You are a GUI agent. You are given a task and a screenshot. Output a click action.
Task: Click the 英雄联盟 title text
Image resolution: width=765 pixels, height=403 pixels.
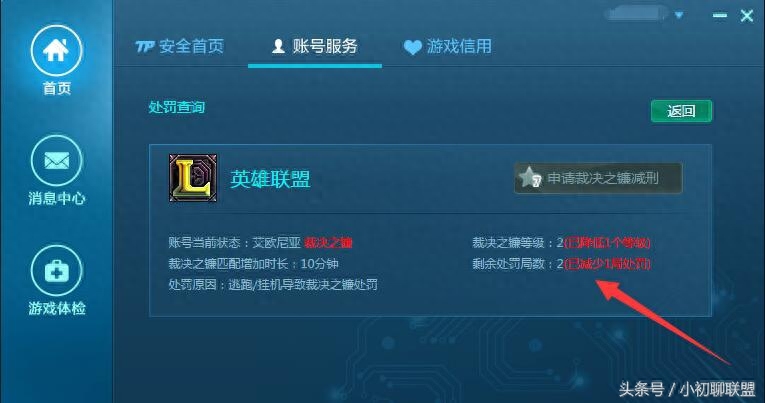[270, 179]
